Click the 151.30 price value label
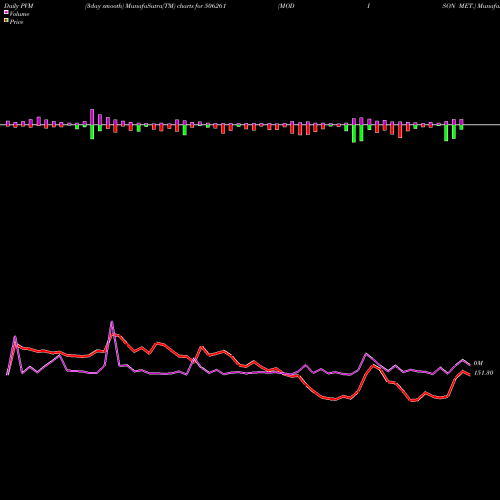This screenshot has width=500, height=500. [483, 373]
